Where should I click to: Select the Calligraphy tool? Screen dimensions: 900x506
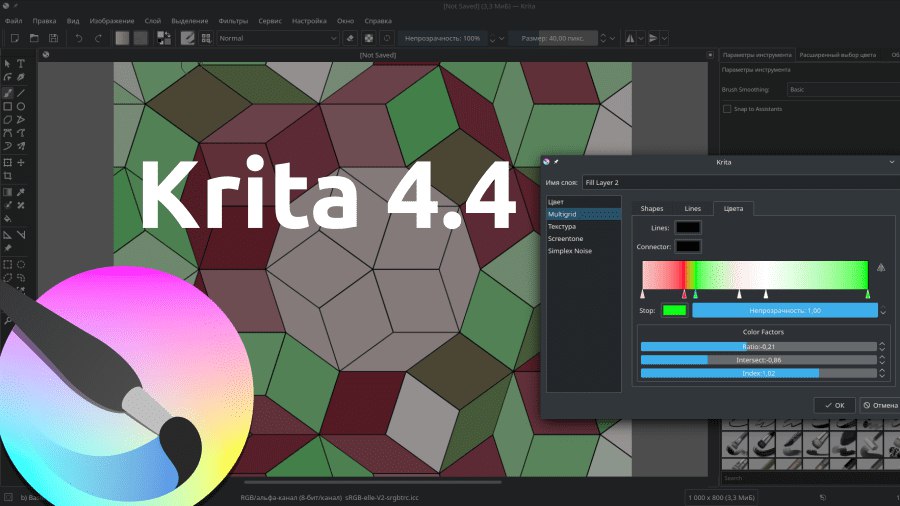tap(21, 77)
